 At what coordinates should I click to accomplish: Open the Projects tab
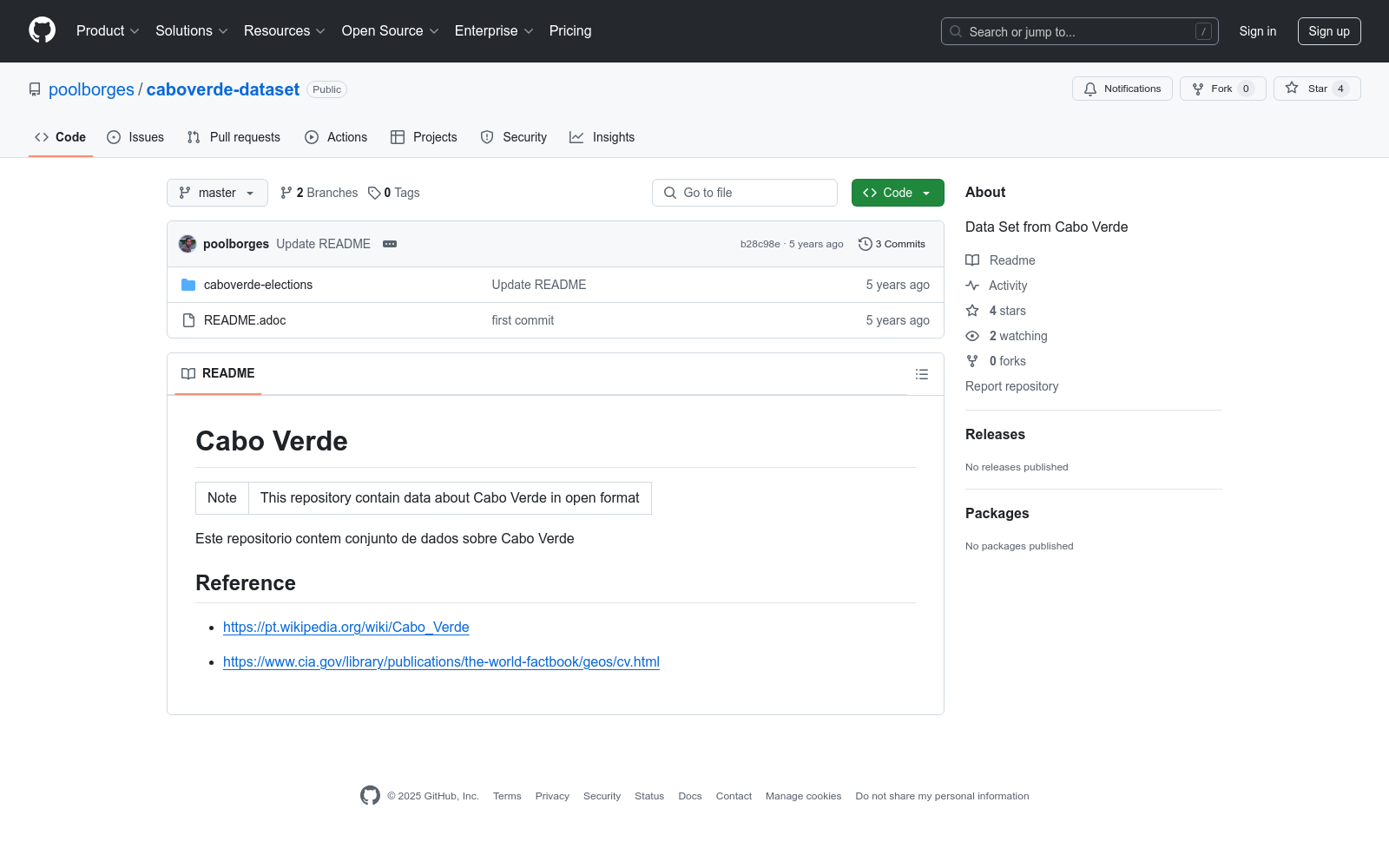(424, 137)
